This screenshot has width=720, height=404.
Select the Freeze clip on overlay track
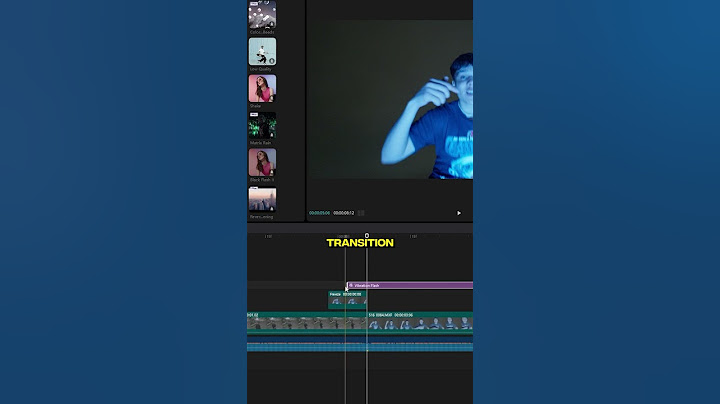[347, 300]
